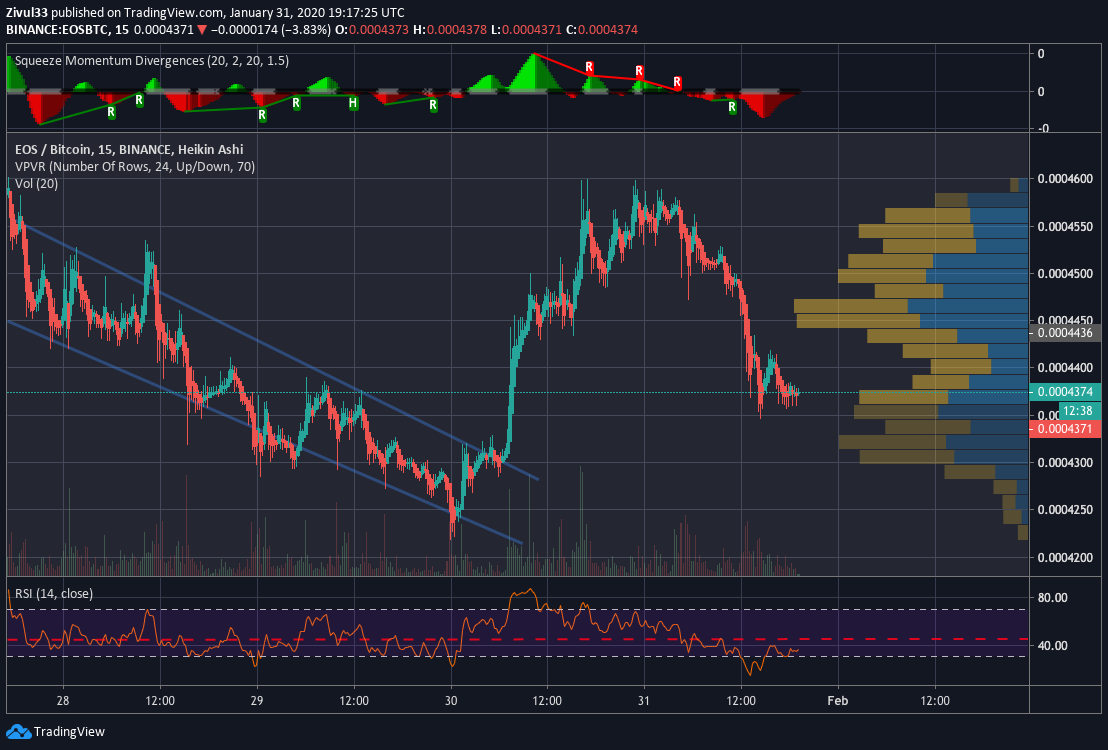This screenshot has height=750, width=1108.
Task: Click the green 0.0004374 current price tag
Action: 1065,392
